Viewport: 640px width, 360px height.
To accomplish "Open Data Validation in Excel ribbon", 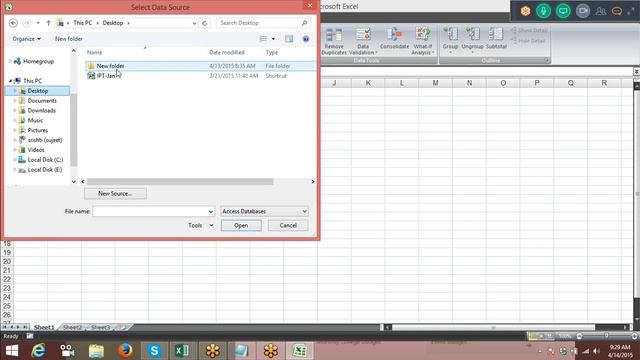I will (x=363, y=41).
